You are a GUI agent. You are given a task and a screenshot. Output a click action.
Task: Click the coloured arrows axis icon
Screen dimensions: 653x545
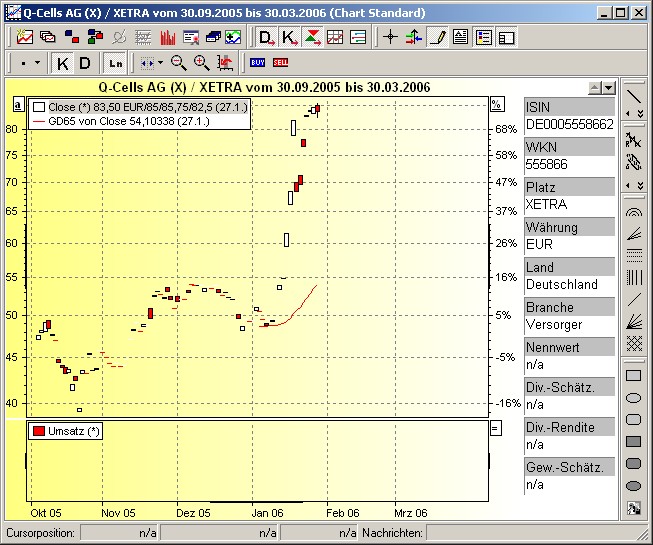414,37
